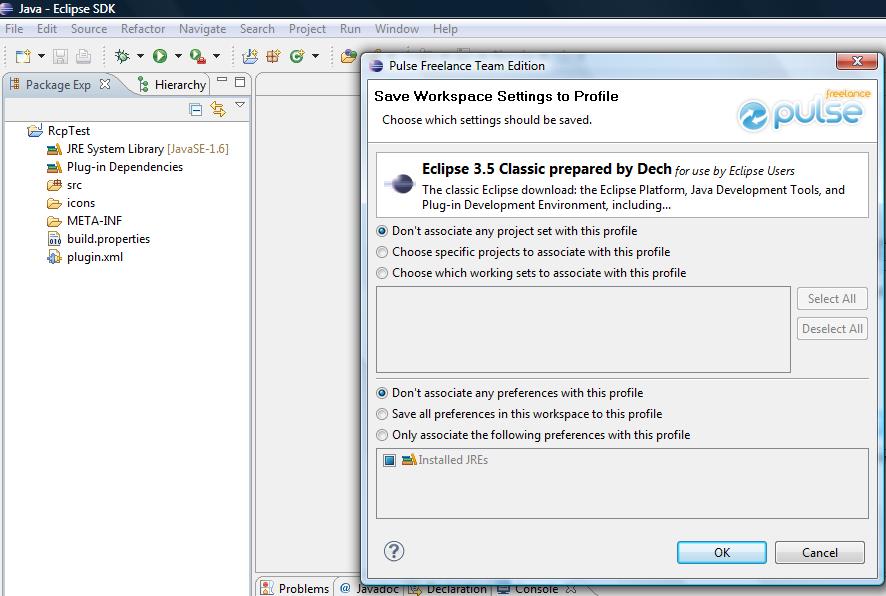Toggle the Installed JREs checkbox
The width and height of the screenshot is (886, 596).
pyautogui.click(x=389, y=460)
